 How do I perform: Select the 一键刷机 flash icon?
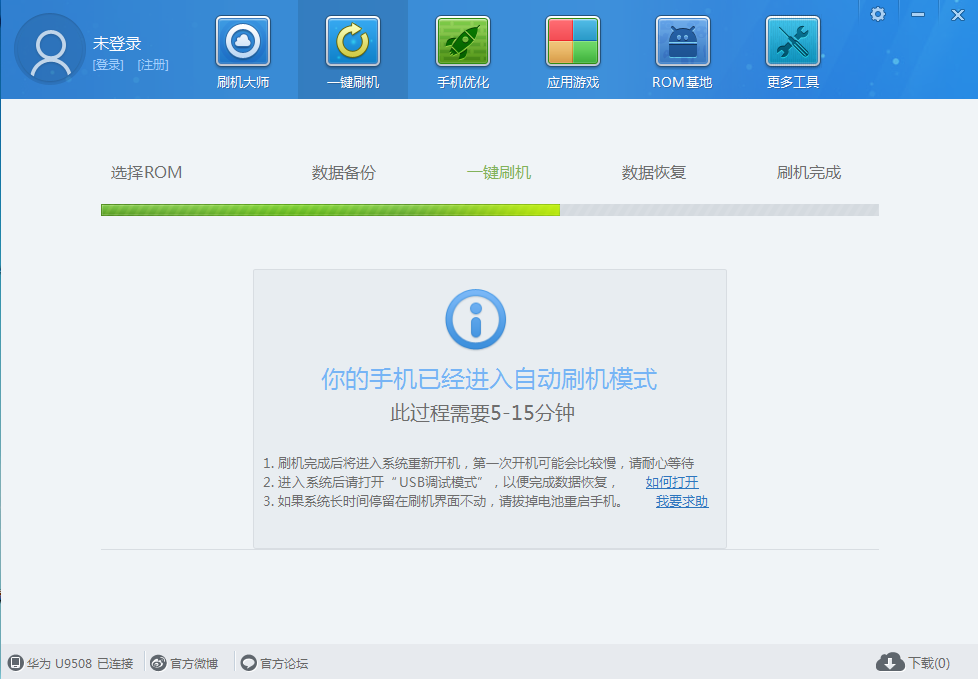click(353, 43)
